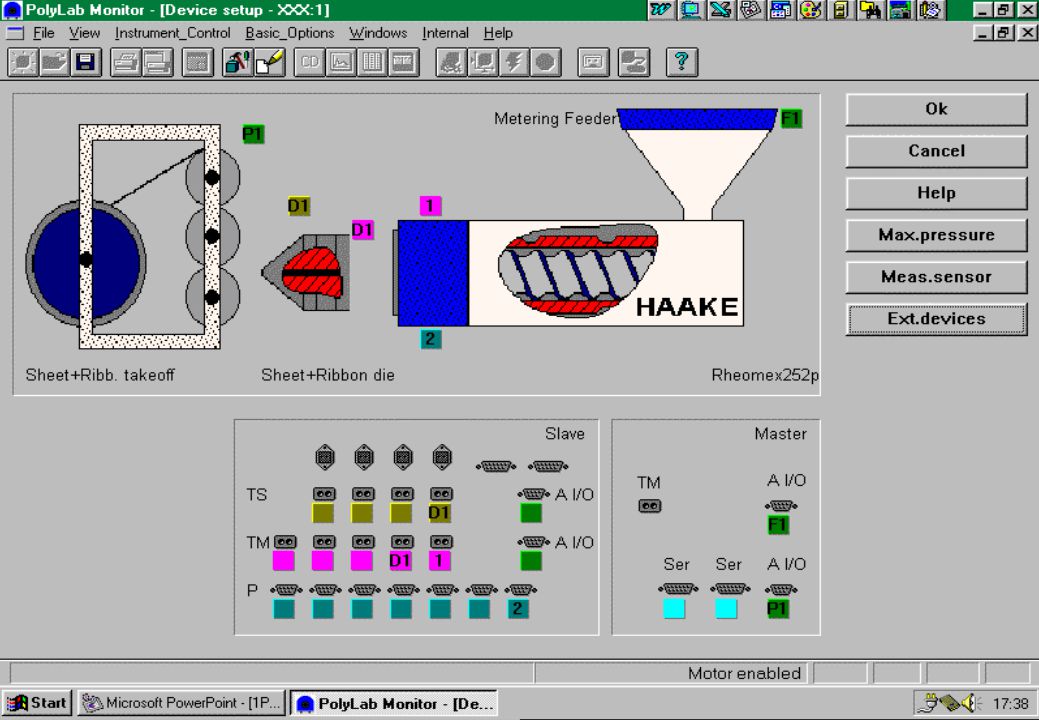Viewport: 1039px width, 720px height.
Task: Click the paint palette shortcut icon in title bar
Action: pyautogui.click(x=810, y=10)
